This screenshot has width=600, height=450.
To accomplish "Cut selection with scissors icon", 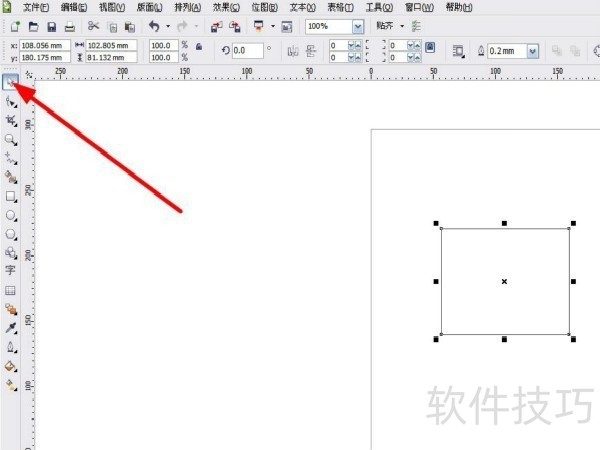I will point(93,26).
